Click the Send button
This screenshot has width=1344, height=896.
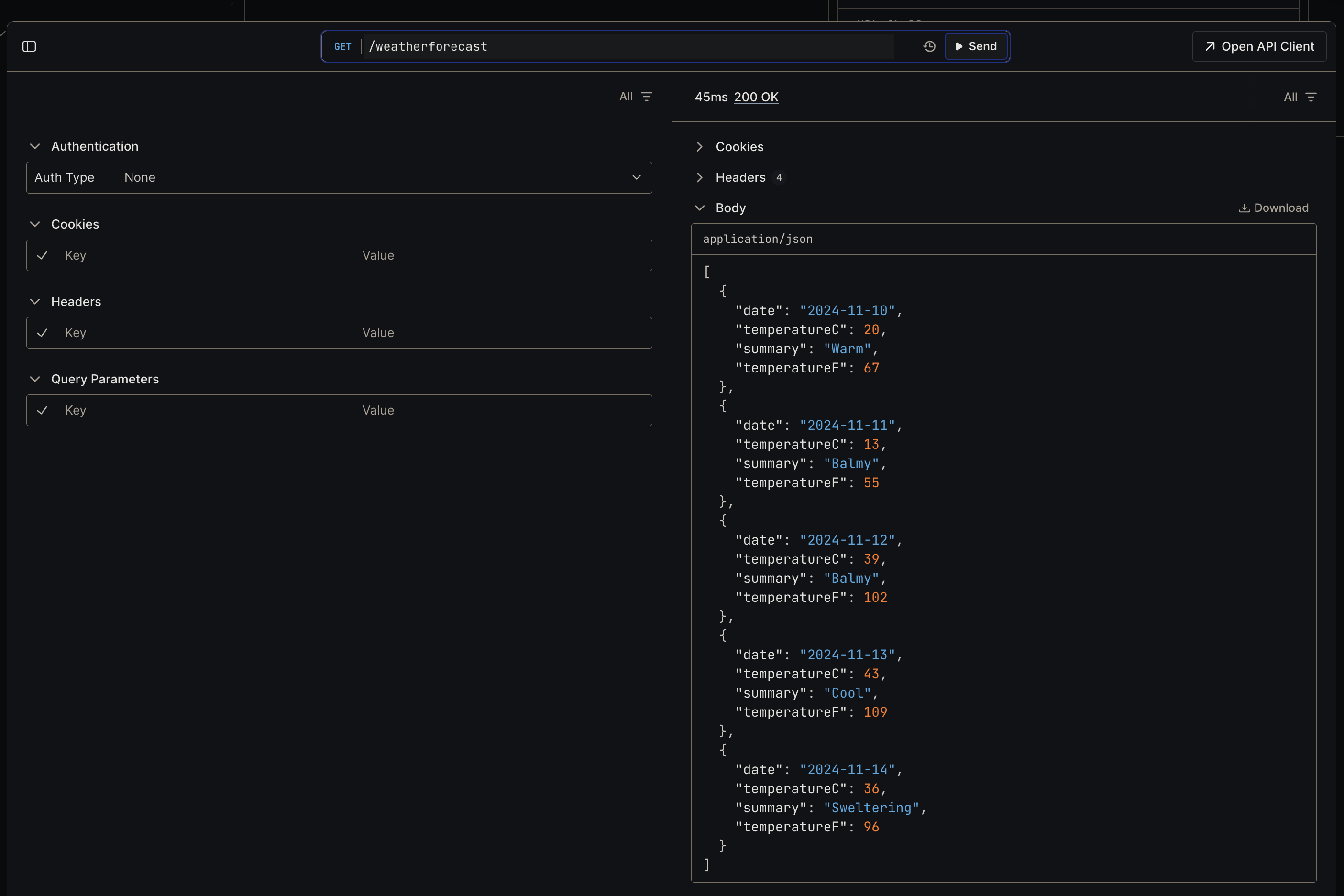[x=976, y=46]
